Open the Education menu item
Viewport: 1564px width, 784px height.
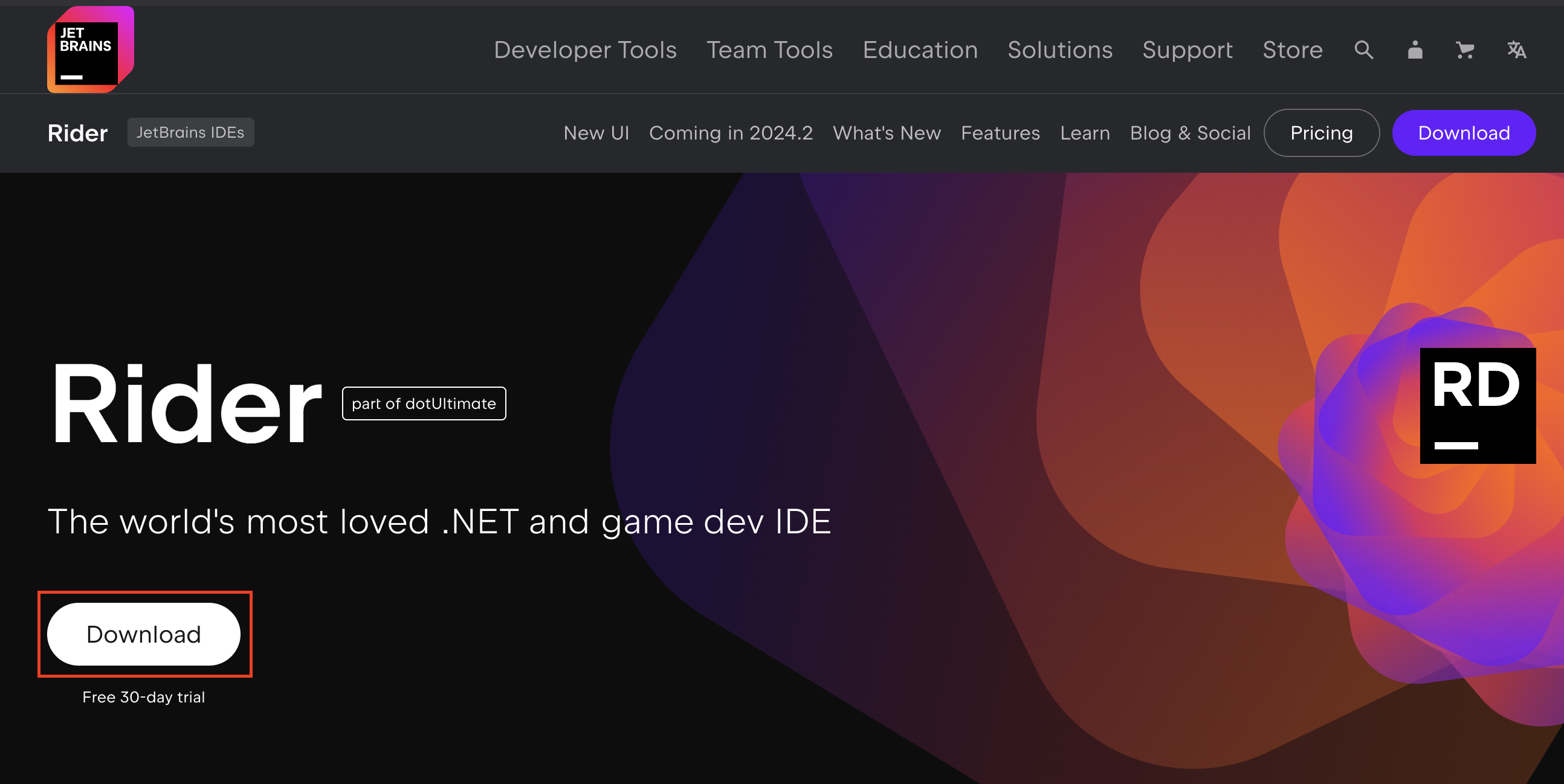[x=920, y=50]
